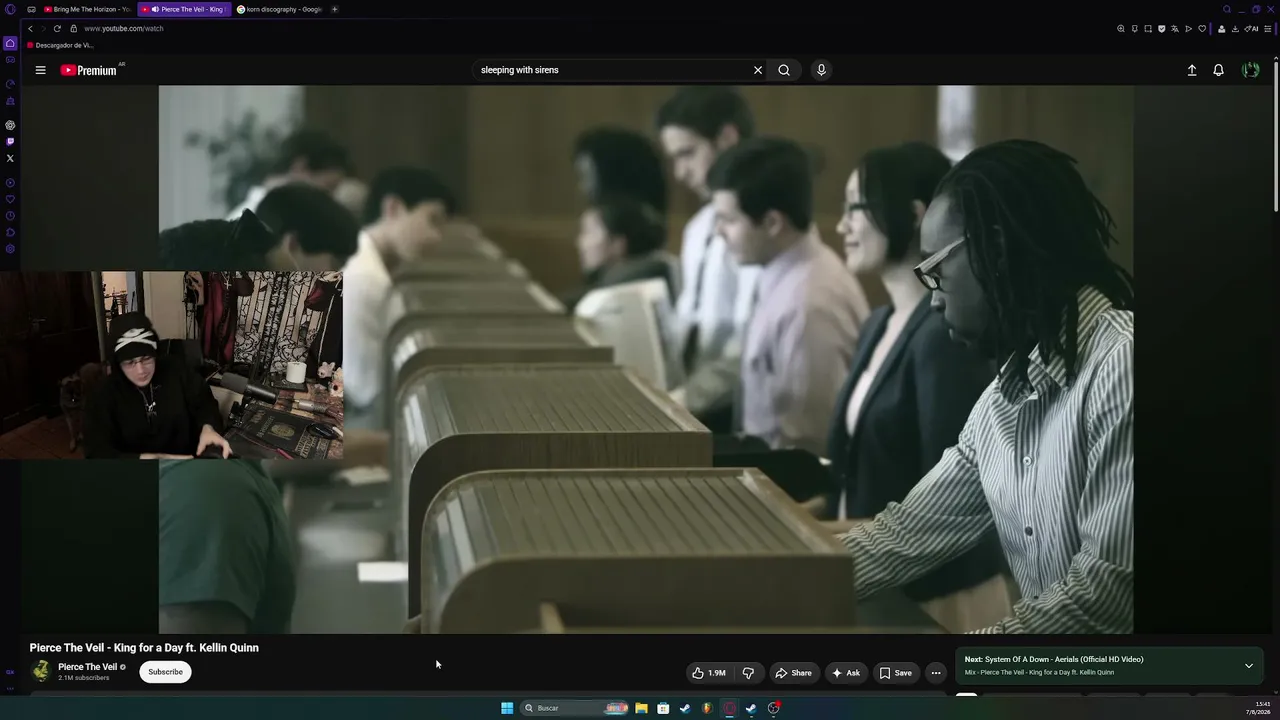Expand the Next up mix panel
1280x720 pixels.
coord(1248,666)
